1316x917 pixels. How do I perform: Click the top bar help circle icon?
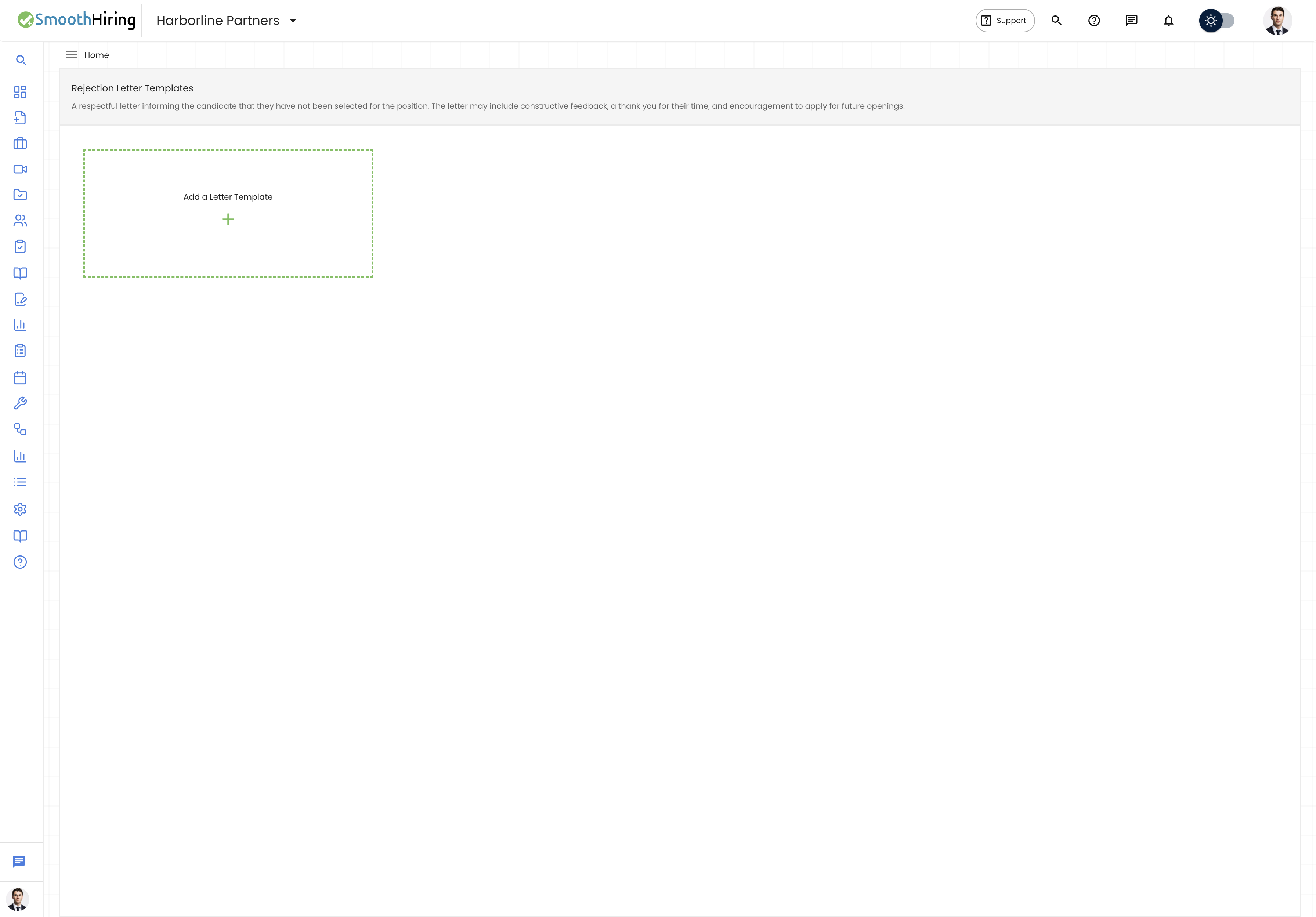tap(1093, 21)
